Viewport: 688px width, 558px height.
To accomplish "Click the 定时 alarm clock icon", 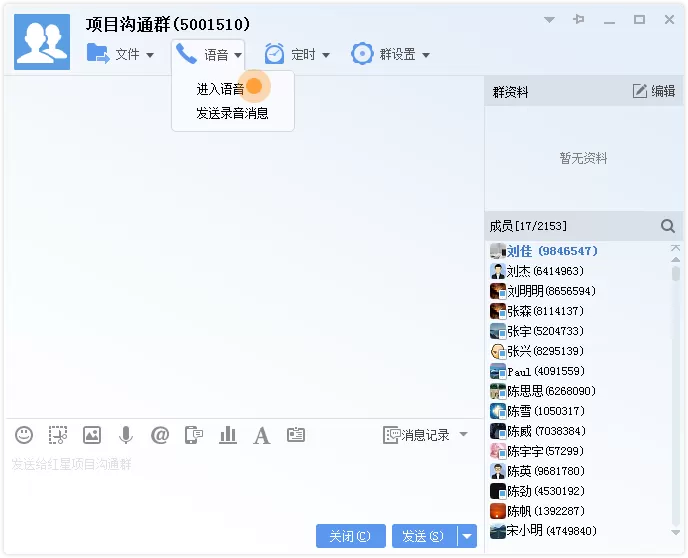I will (274, 54).
